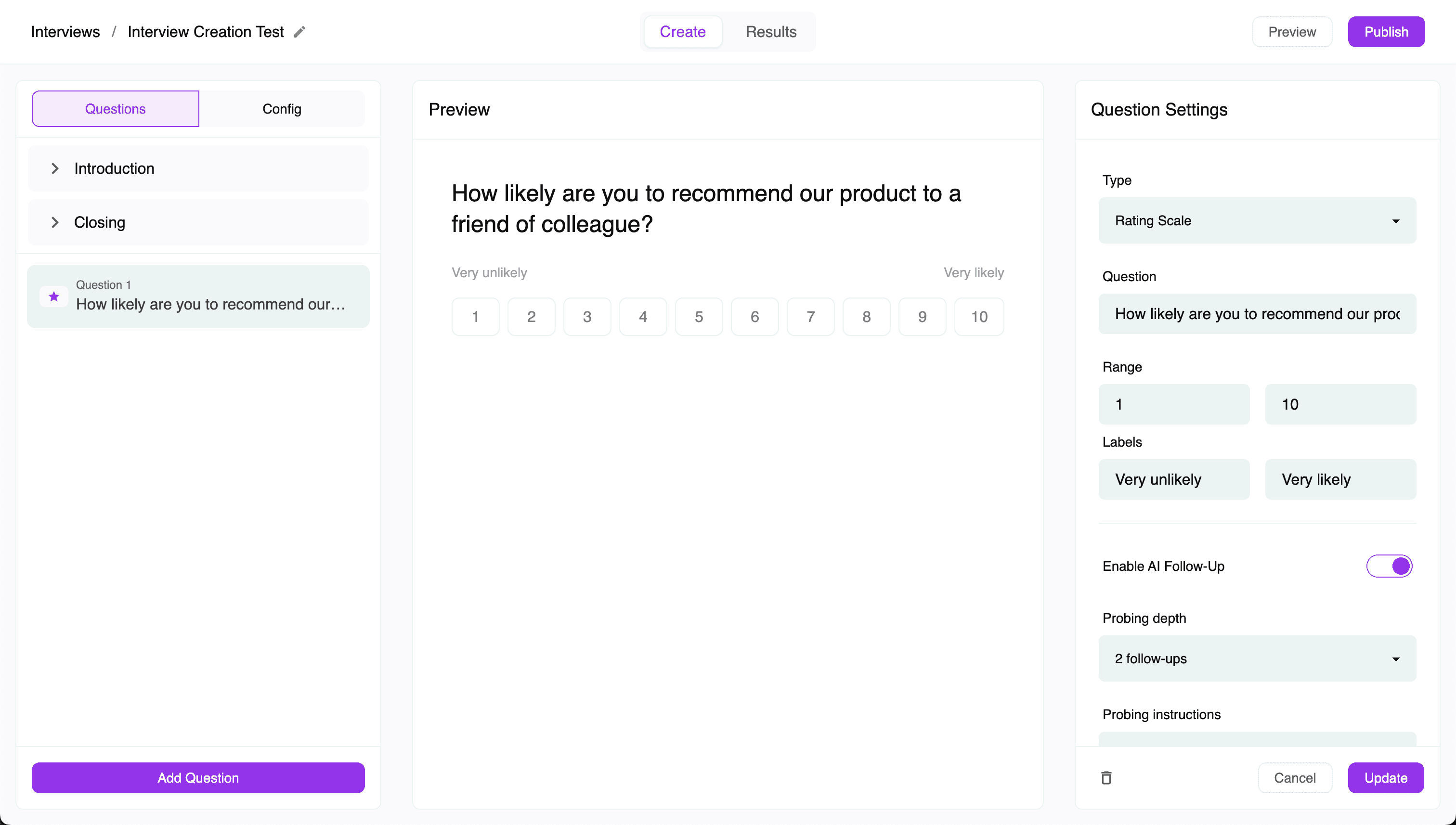Select the Questions tab
This screenshot has height=825, width=1456.
point(115,109)
